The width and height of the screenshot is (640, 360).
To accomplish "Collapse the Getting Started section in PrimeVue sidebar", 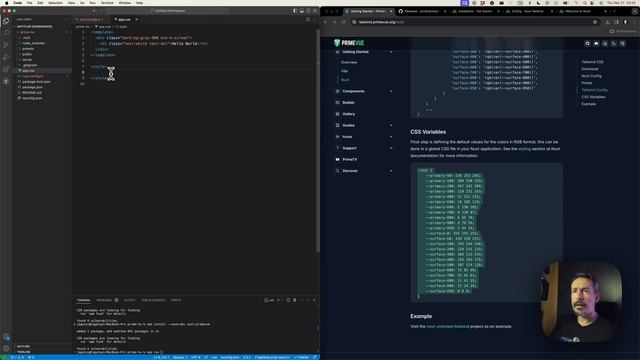I will 364,52.
